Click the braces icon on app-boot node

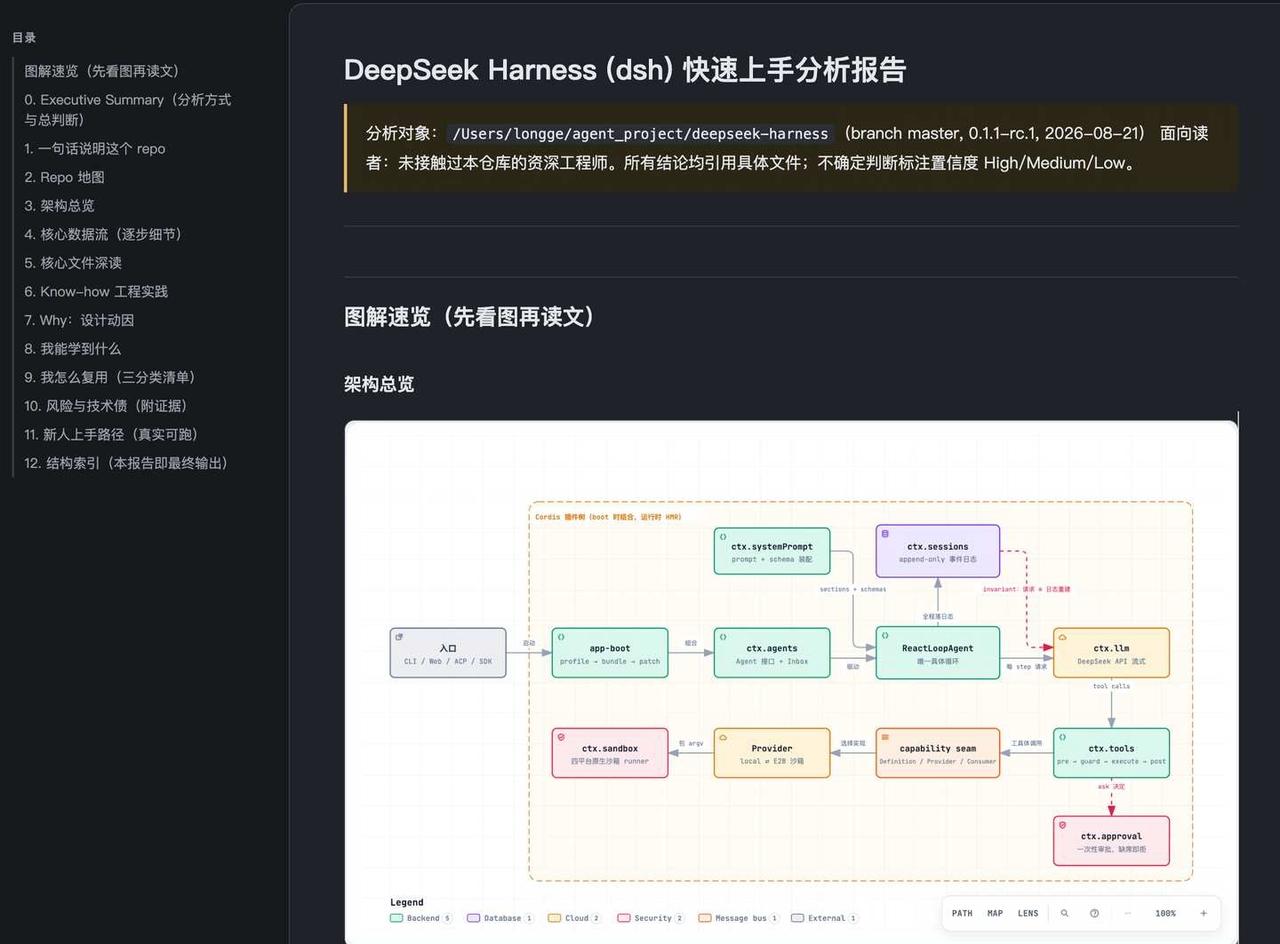[x=561, y=636]
